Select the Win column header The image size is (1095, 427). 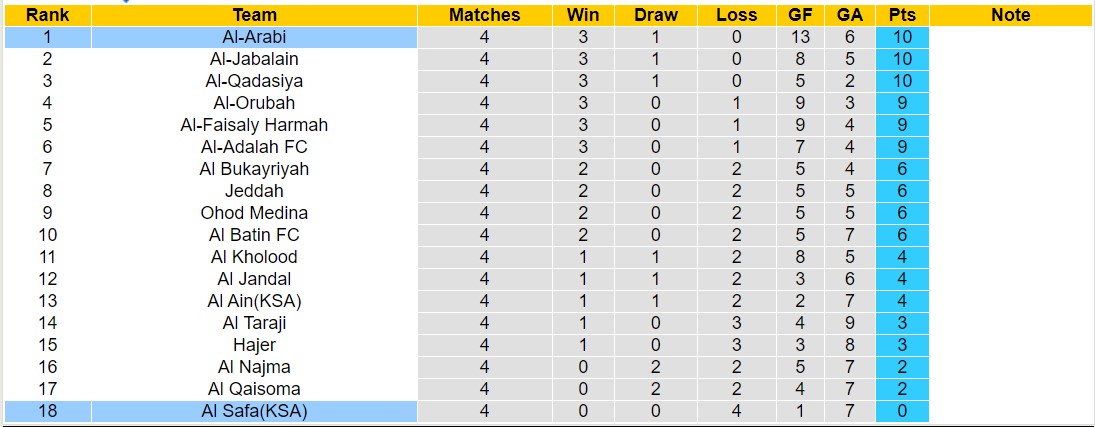click(583, 15)
